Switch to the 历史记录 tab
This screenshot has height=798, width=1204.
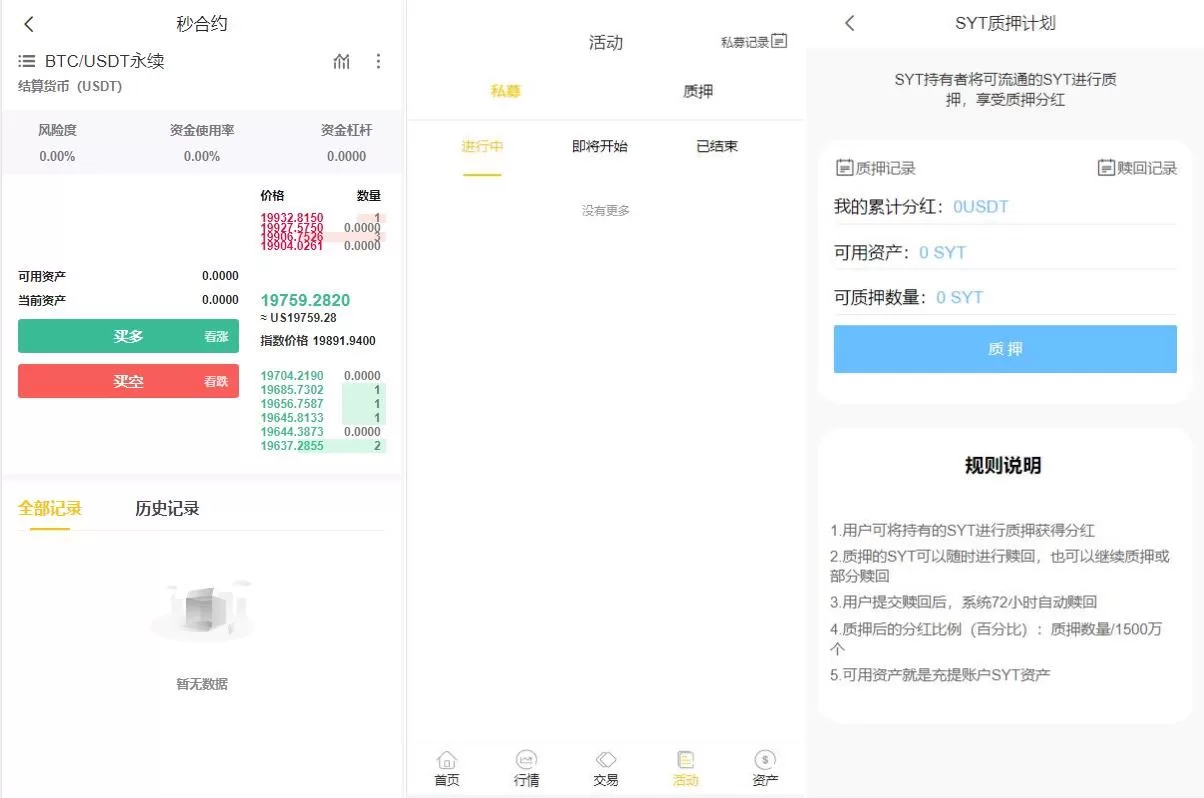167,508
